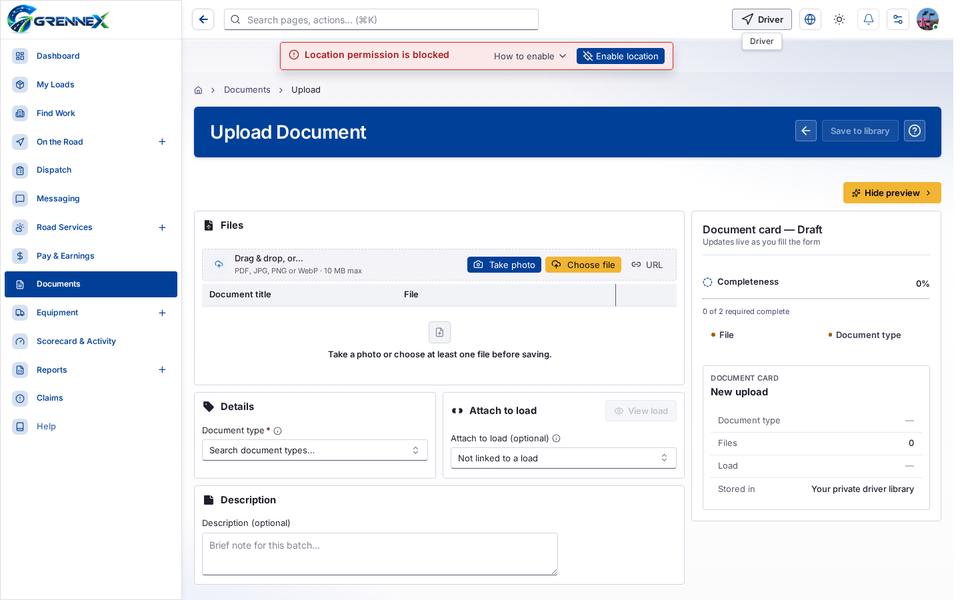Expand the Equipment submenu
The width and height of the screenshot is (960, 600).
(162, 313)
